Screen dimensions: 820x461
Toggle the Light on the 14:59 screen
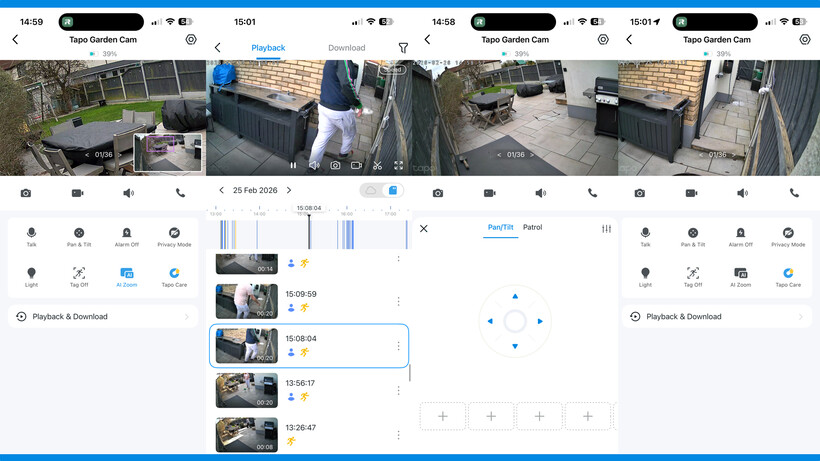31,277
